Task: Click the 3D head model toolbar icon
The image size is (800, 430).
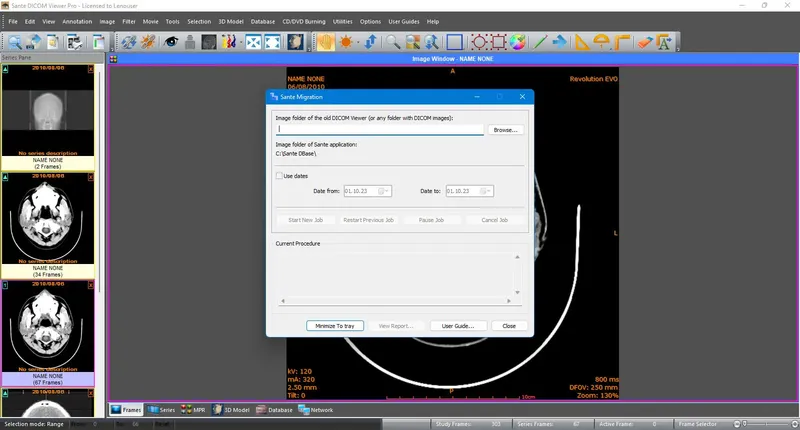Action: (x=295, y=42)
